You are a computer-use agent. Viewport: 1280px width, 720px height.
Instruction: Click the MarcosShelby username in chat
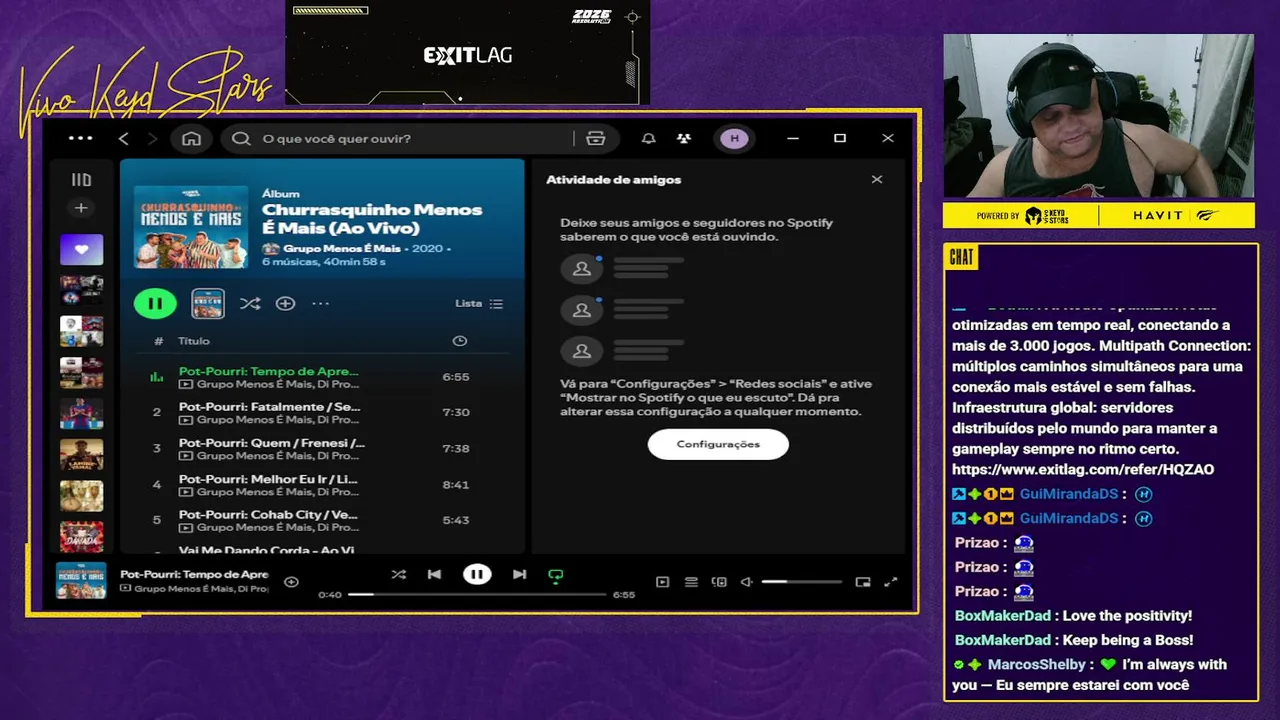pyautogui.click(x=1036, y=664)
